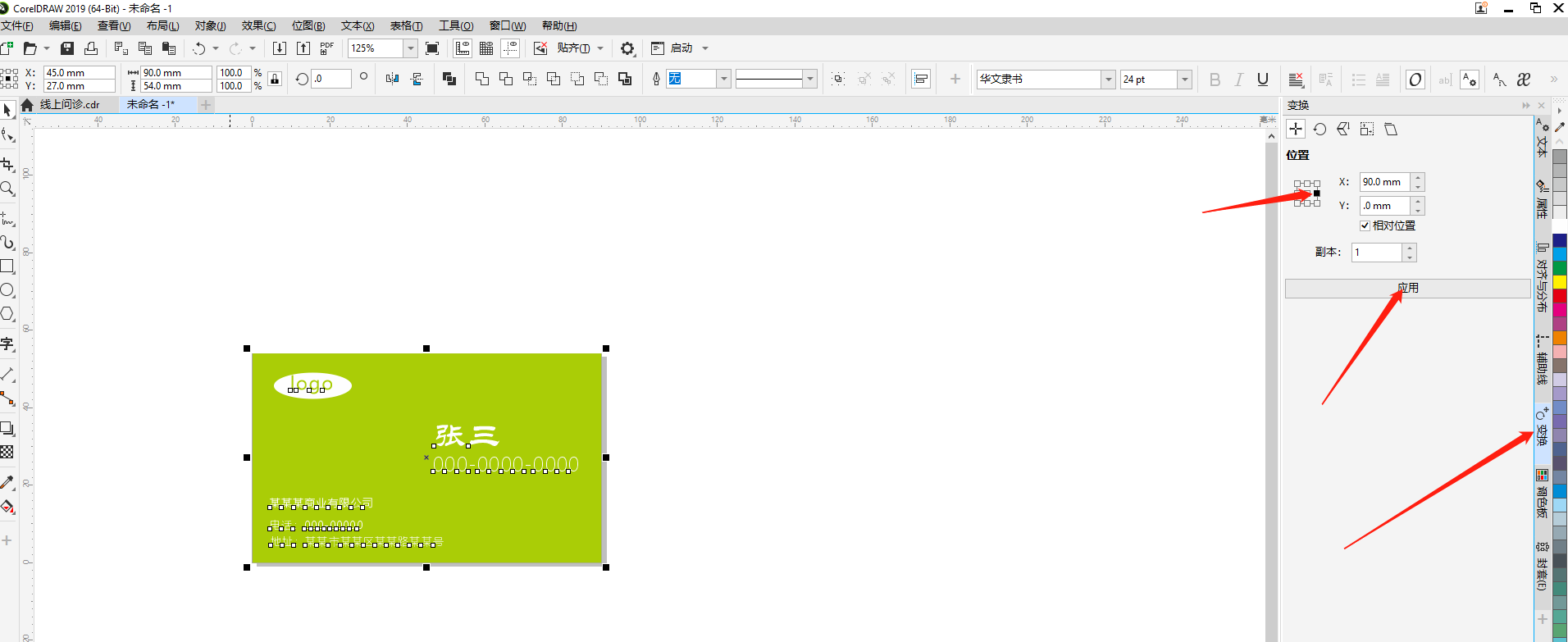Click the 应用 (Apply) button
Screen dimensions: 1568x642
coord(1407,288)
